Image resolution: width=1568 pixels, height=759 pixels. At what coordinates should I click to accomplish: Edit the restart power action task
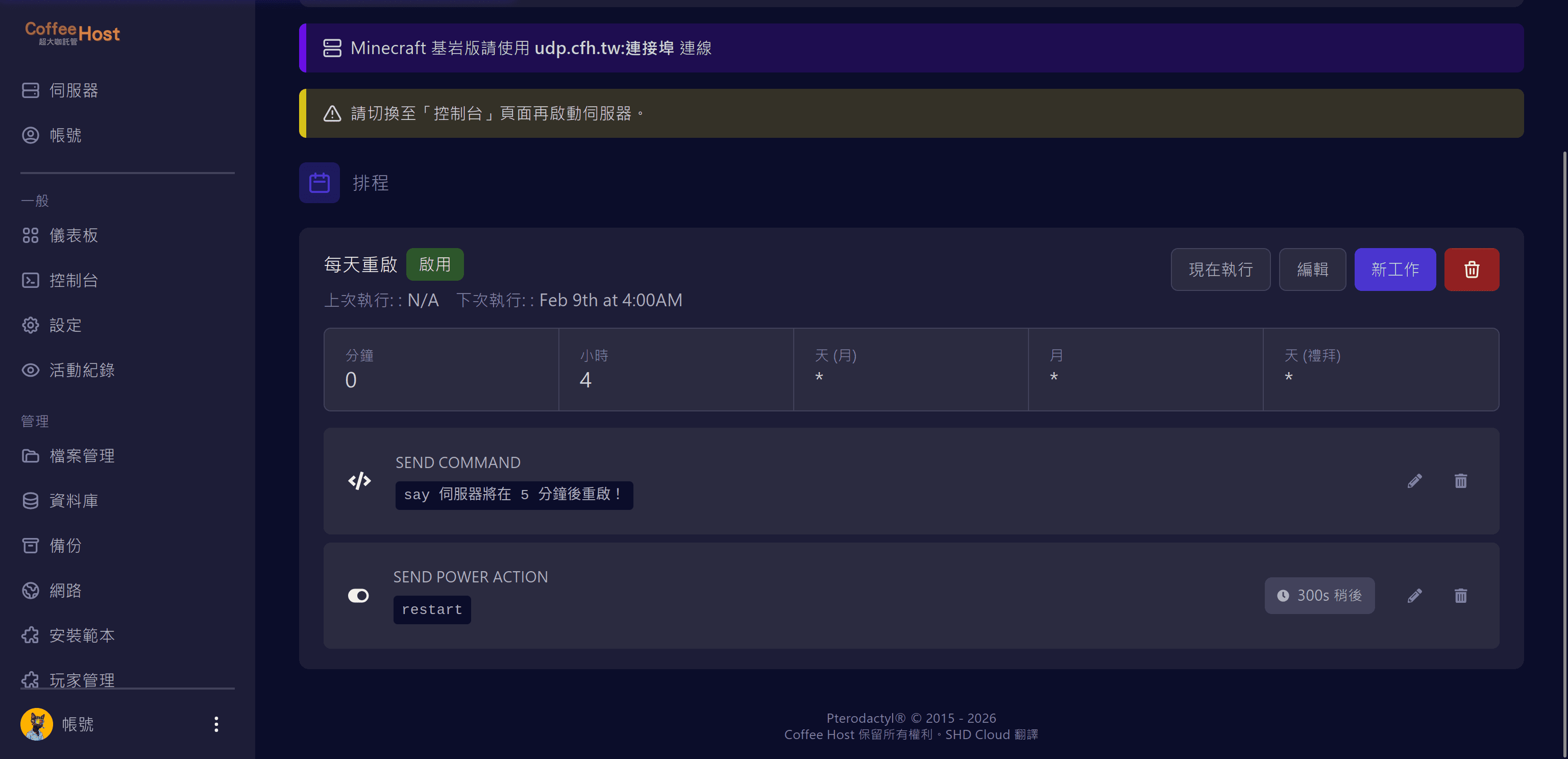click(1414, 595)
